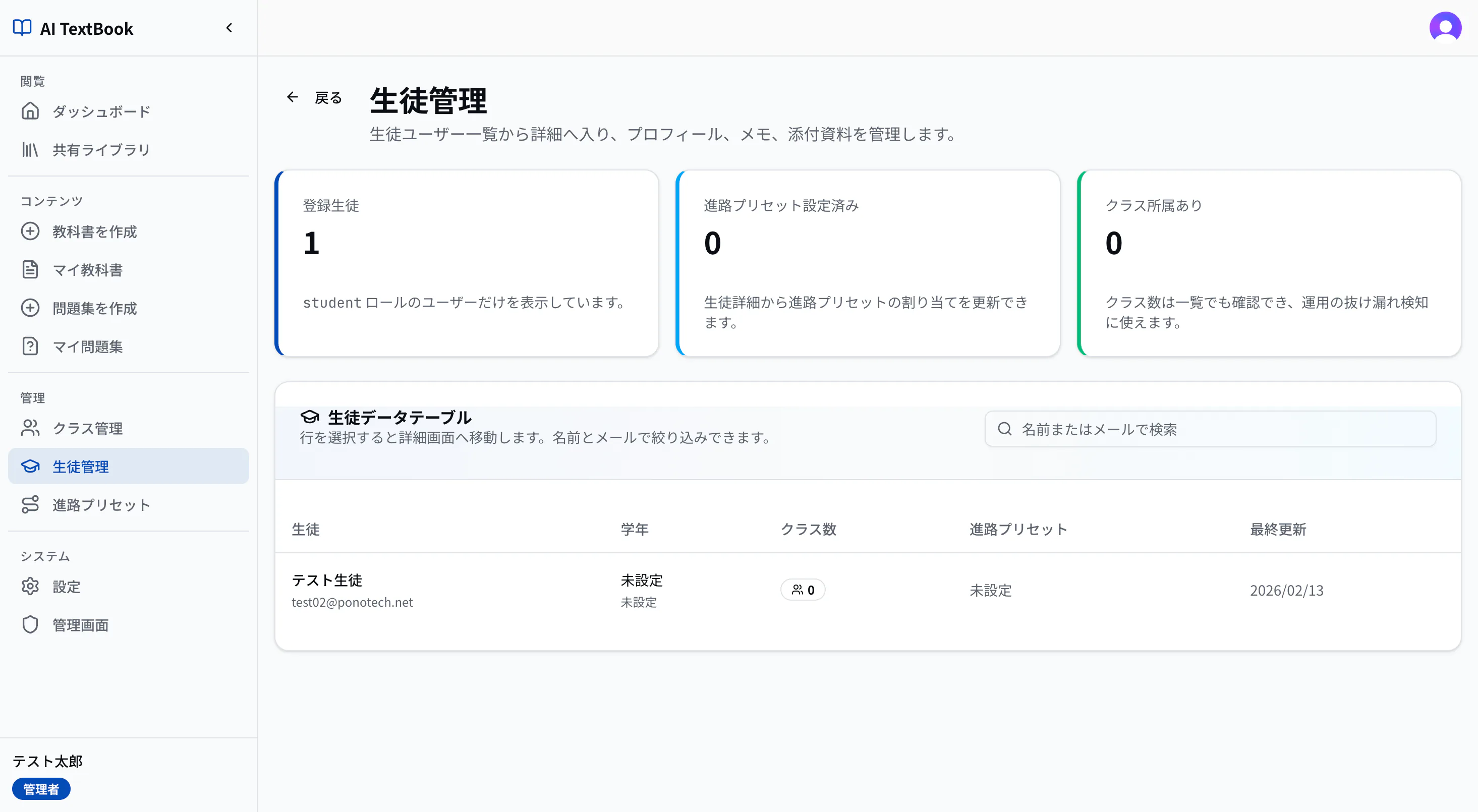Click the 教科書を作成 plus icon
Viewport: 1478px width, 812px height.
pyautogui.click(x=30, y=231)
